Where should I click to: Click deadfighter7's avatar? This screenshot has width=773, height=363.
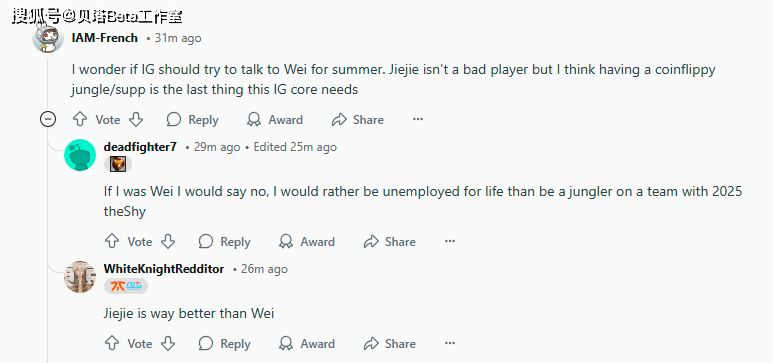(80, 155)
